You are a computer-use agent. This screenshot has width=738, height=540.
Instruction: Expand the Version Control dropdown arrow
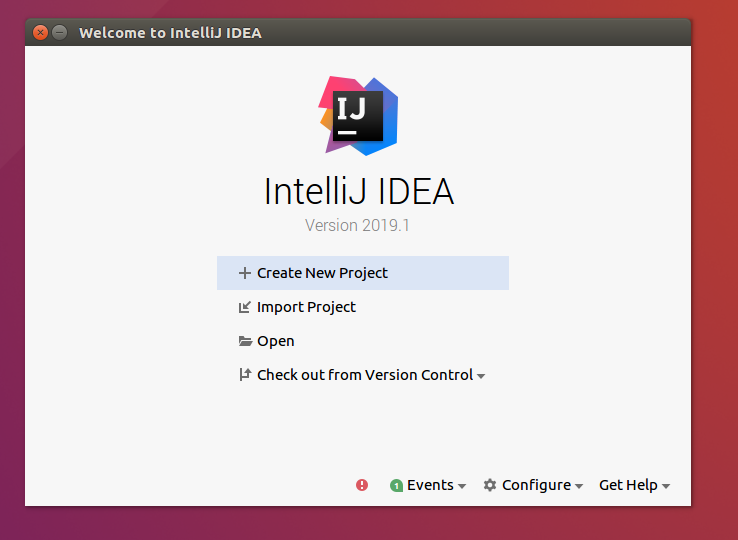(481, 376)
